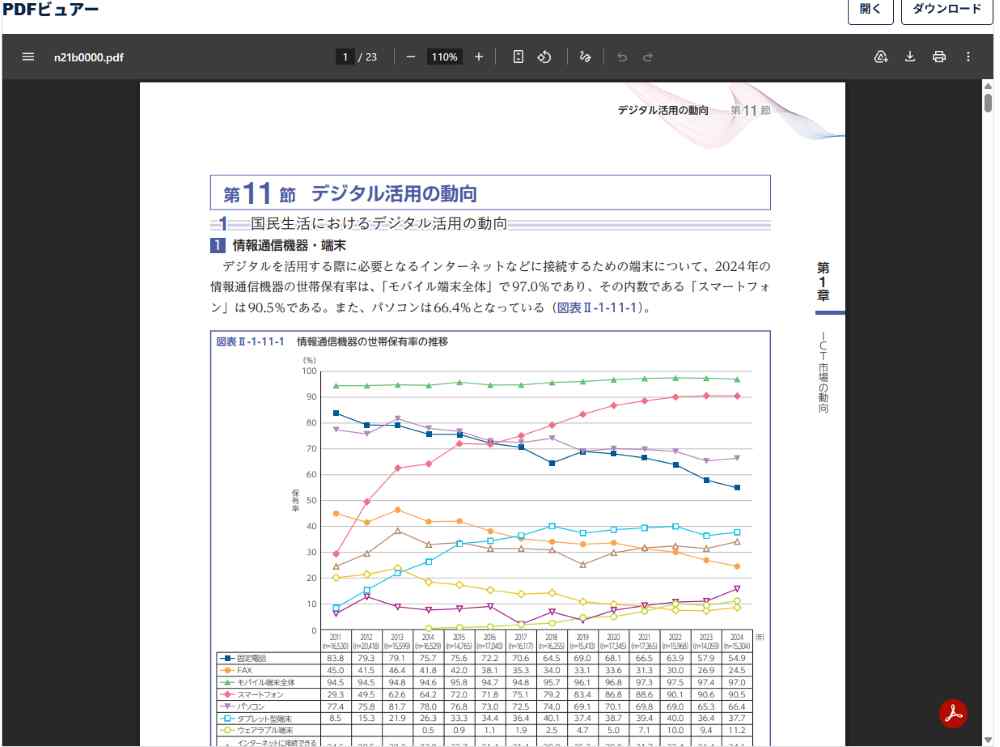Download the PDF using the toolbar icon
Screen dimensions: 1000x747
pyautogui.click(x=910, y=57)
